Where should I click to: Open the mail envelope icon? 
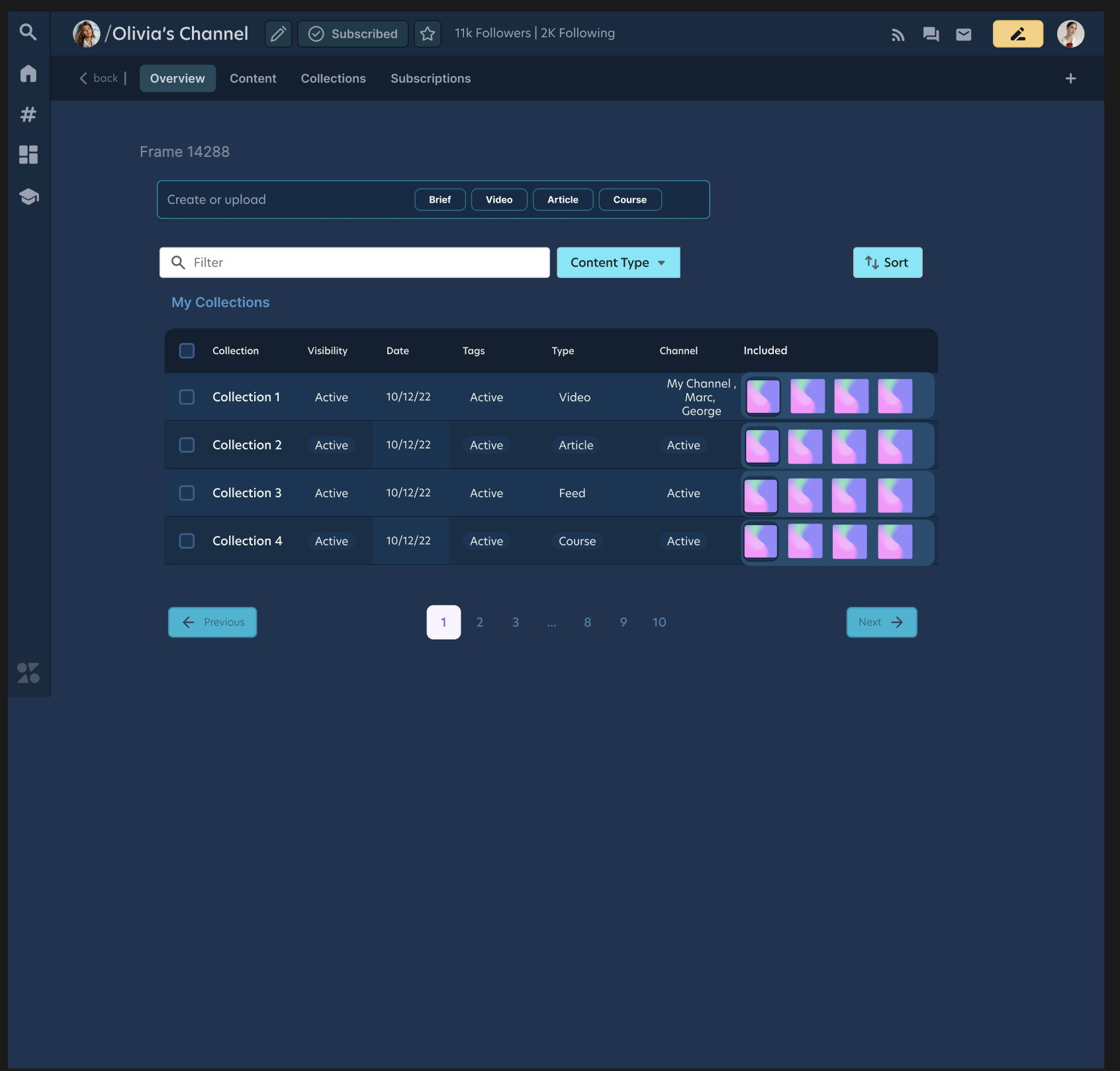click(964, 34)
